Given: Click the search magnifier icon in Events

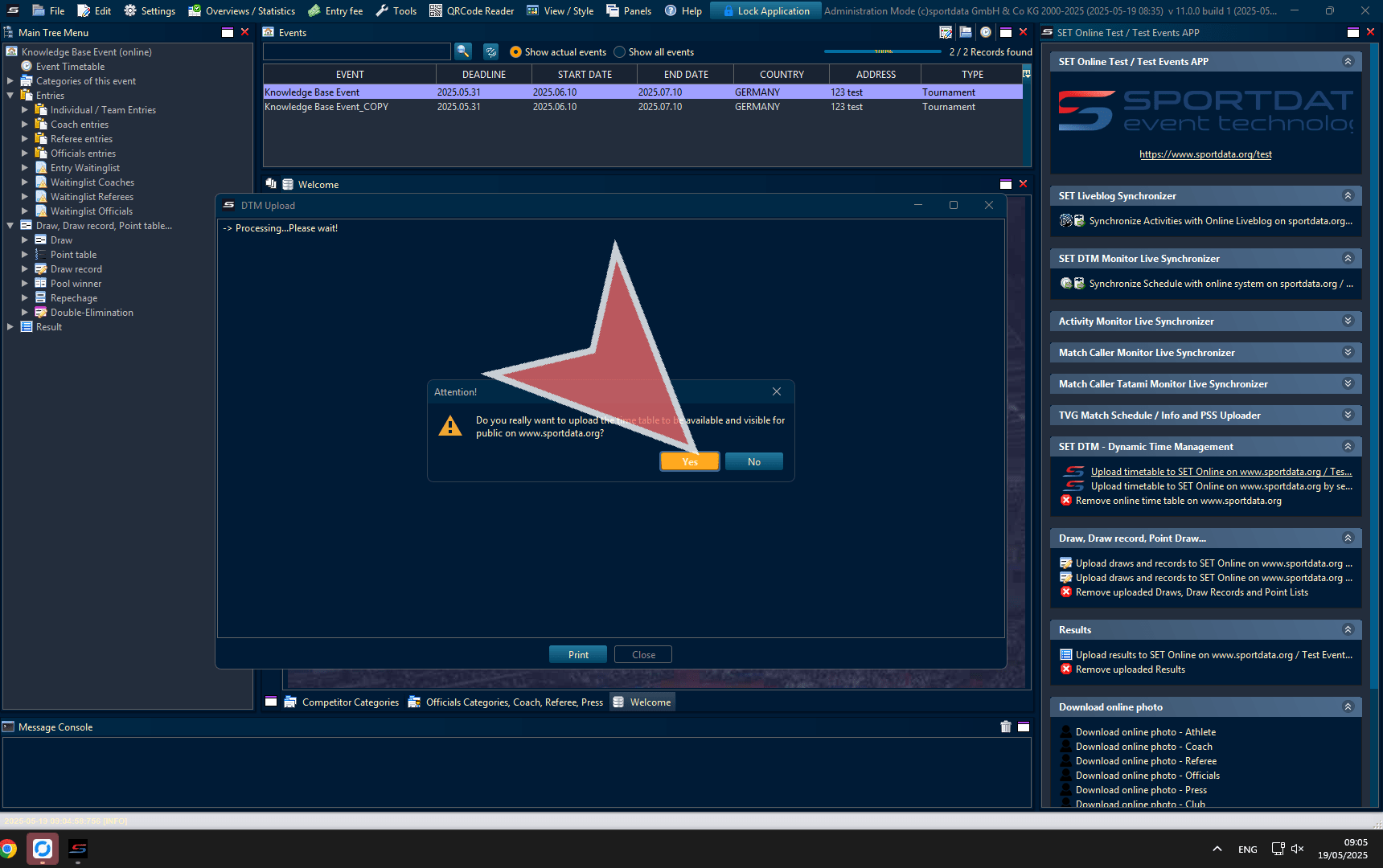Looking at the screenshot, I should click(x=463, y=51).
